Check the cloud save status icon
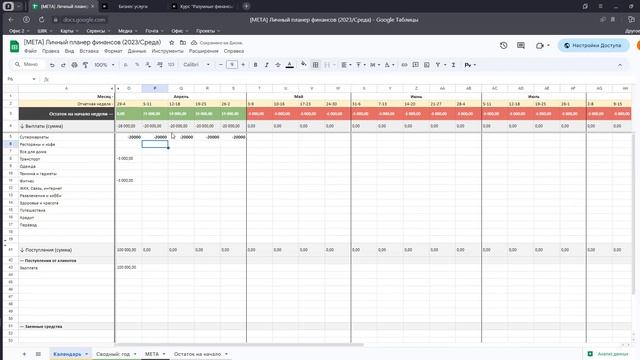The image size is (640, 360). pos(194,42)
